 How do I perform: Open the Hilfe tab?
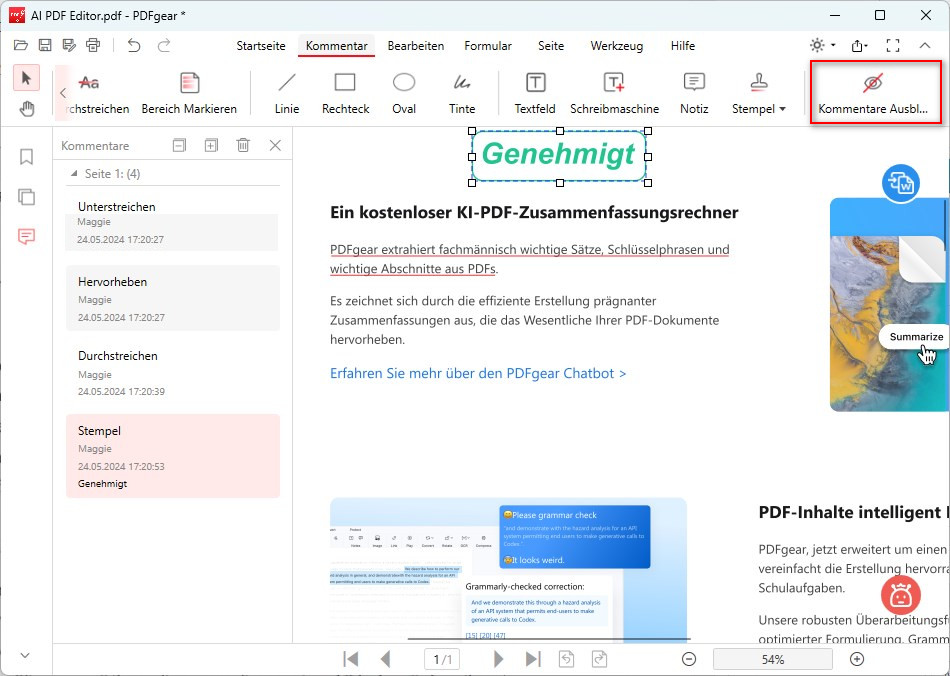(x=682, y=46)
